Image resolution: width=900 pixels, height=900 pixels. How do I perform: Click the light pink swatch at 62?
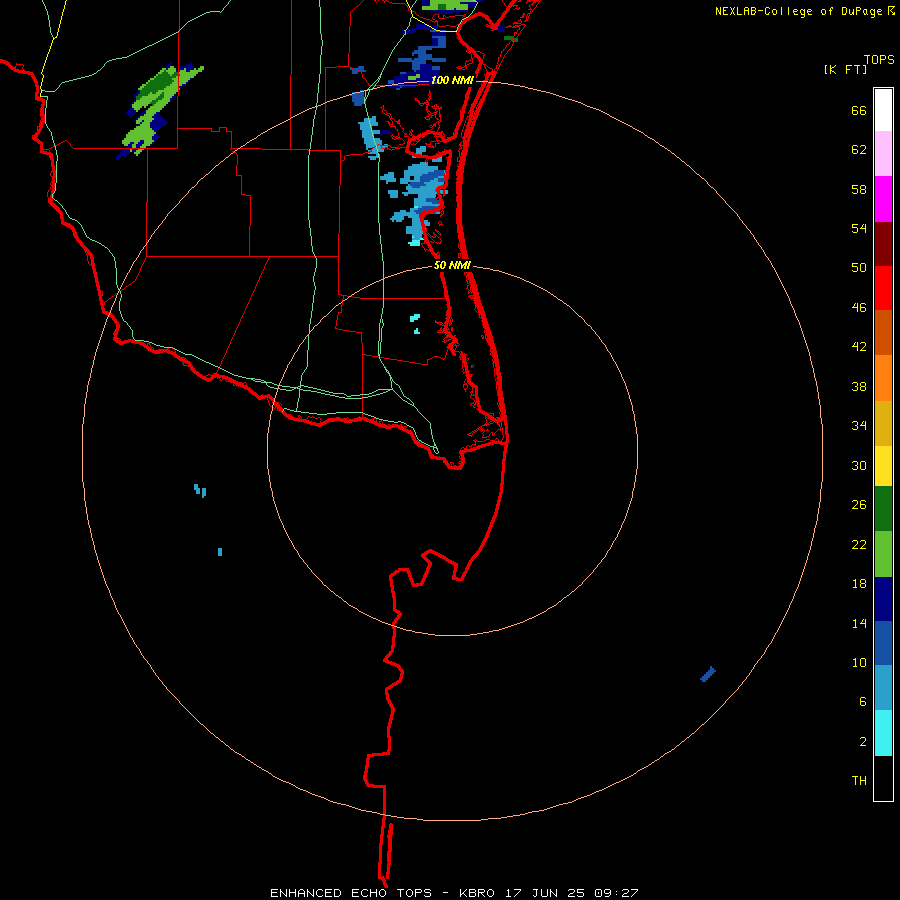(883, 153)
